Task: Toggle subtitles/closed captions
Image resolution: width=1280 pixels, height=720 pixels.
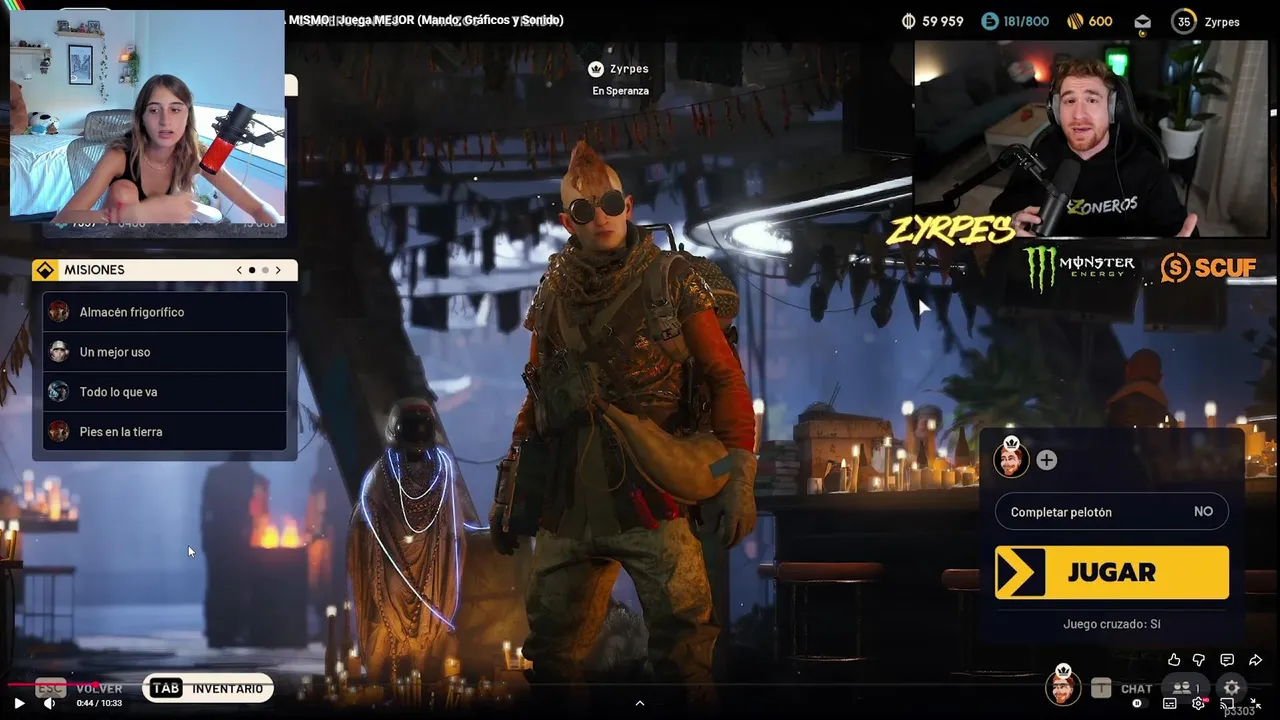Action: 1169,703
